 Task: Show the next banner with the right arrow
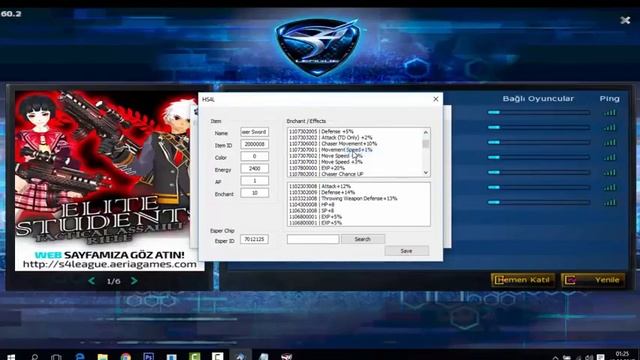[134, 281]
